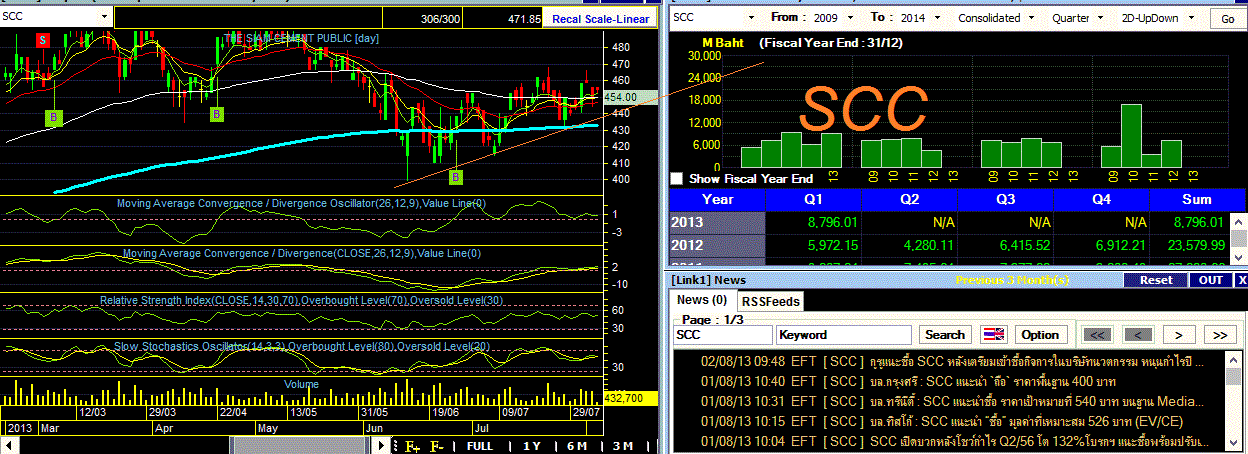Viewport: 1248px width, 454px height.
Task: Enable Show Fiscal Year End checkbox
Action: coord(677,178)
